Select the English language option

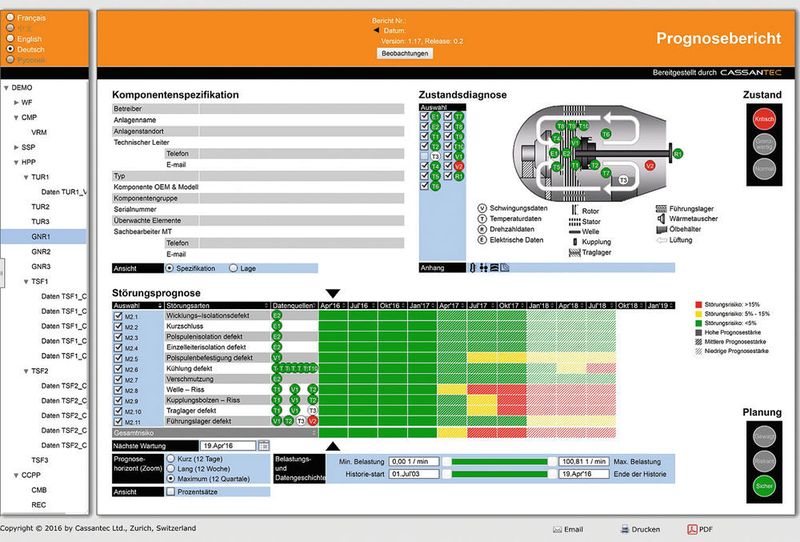coord(10,39)
